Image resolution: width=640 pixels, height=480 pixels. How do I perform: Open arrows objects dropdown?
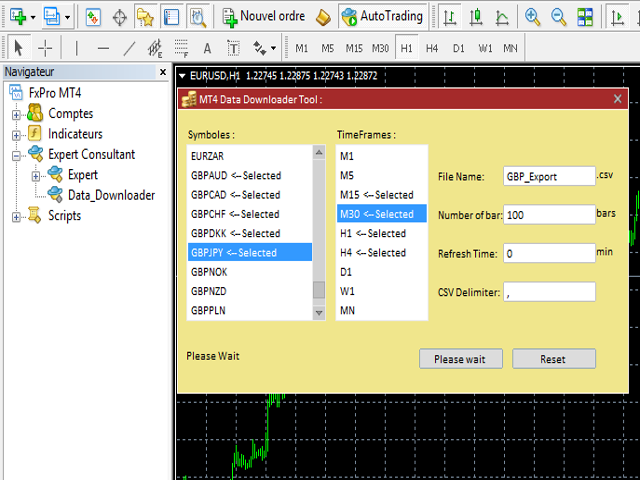(273, 48)
